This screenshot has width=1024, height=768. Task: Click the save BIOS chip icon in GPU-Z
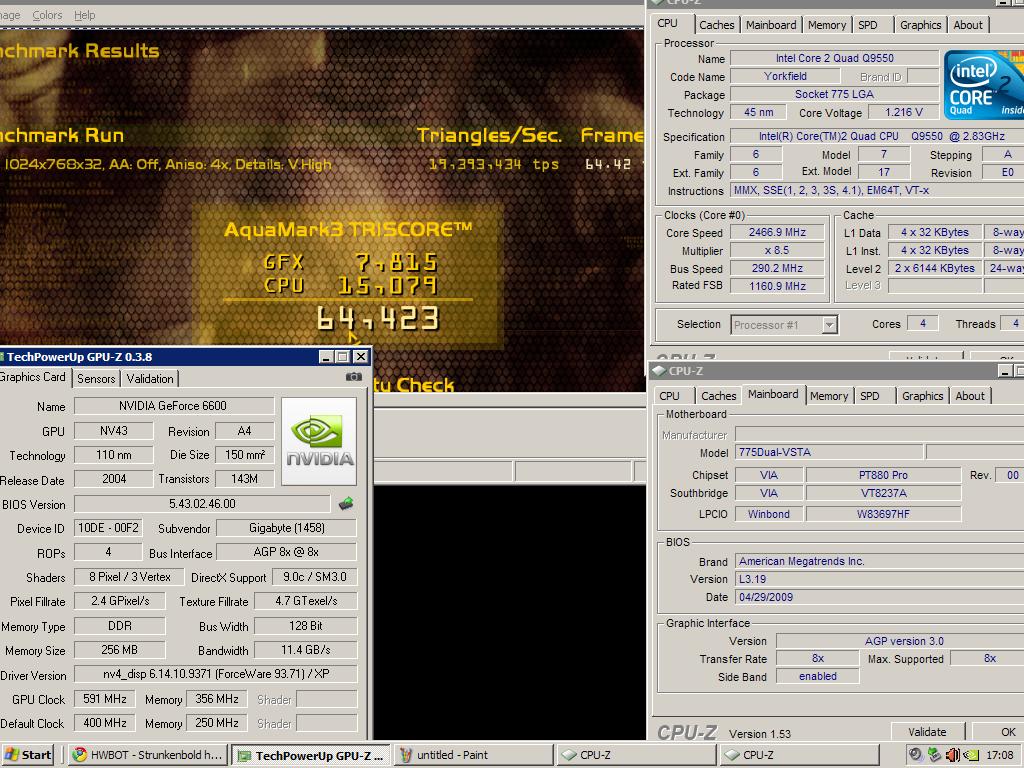(346, 504)
